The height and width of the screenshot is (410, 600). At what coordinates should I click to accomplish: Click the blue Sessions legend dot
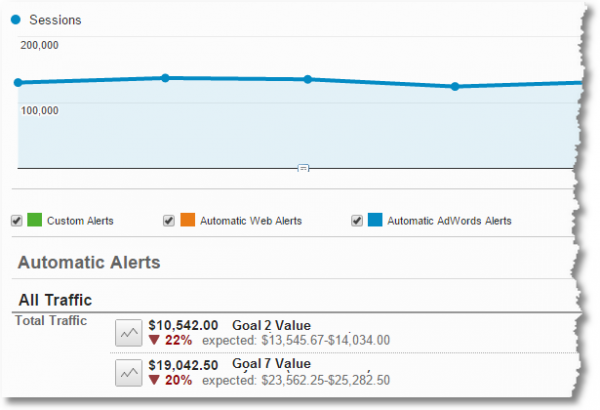point(16,19)
